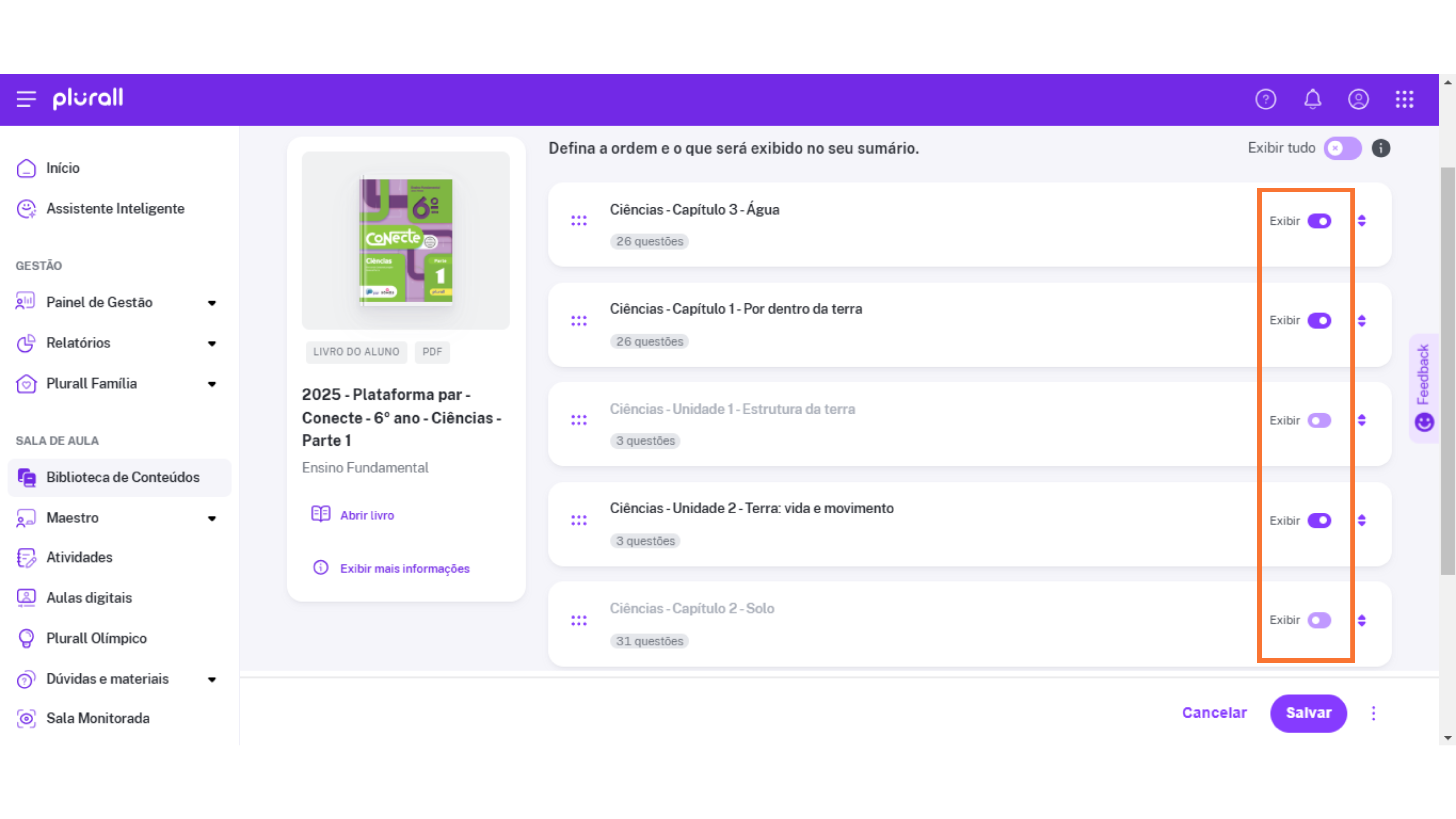
Task: Expand Maestro submenu arrow
Action: [x=212, y=518]
